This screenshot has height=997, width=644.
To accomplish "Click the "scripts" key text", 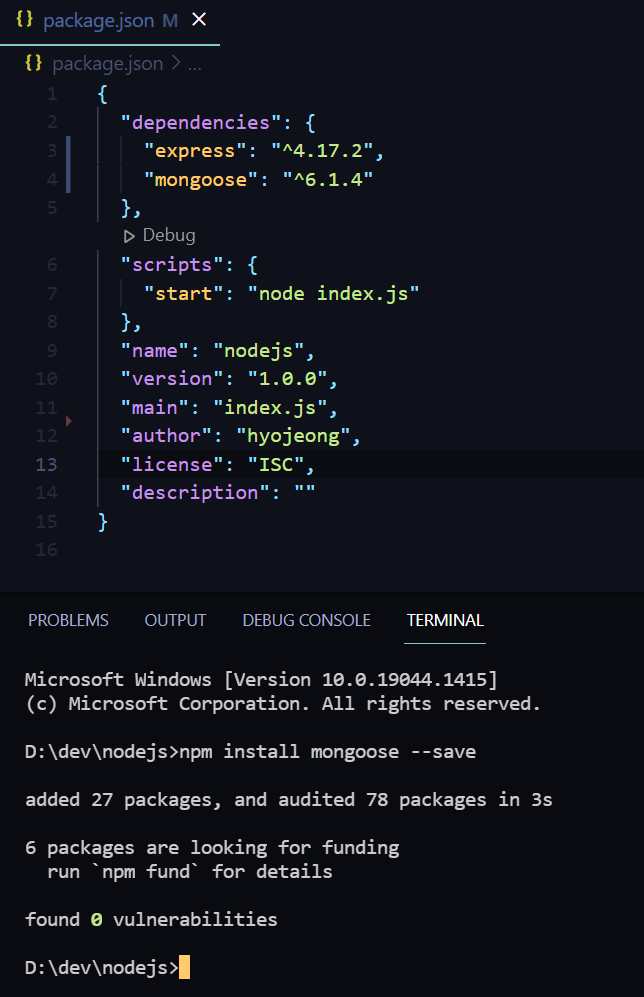I will click(172, 265).
